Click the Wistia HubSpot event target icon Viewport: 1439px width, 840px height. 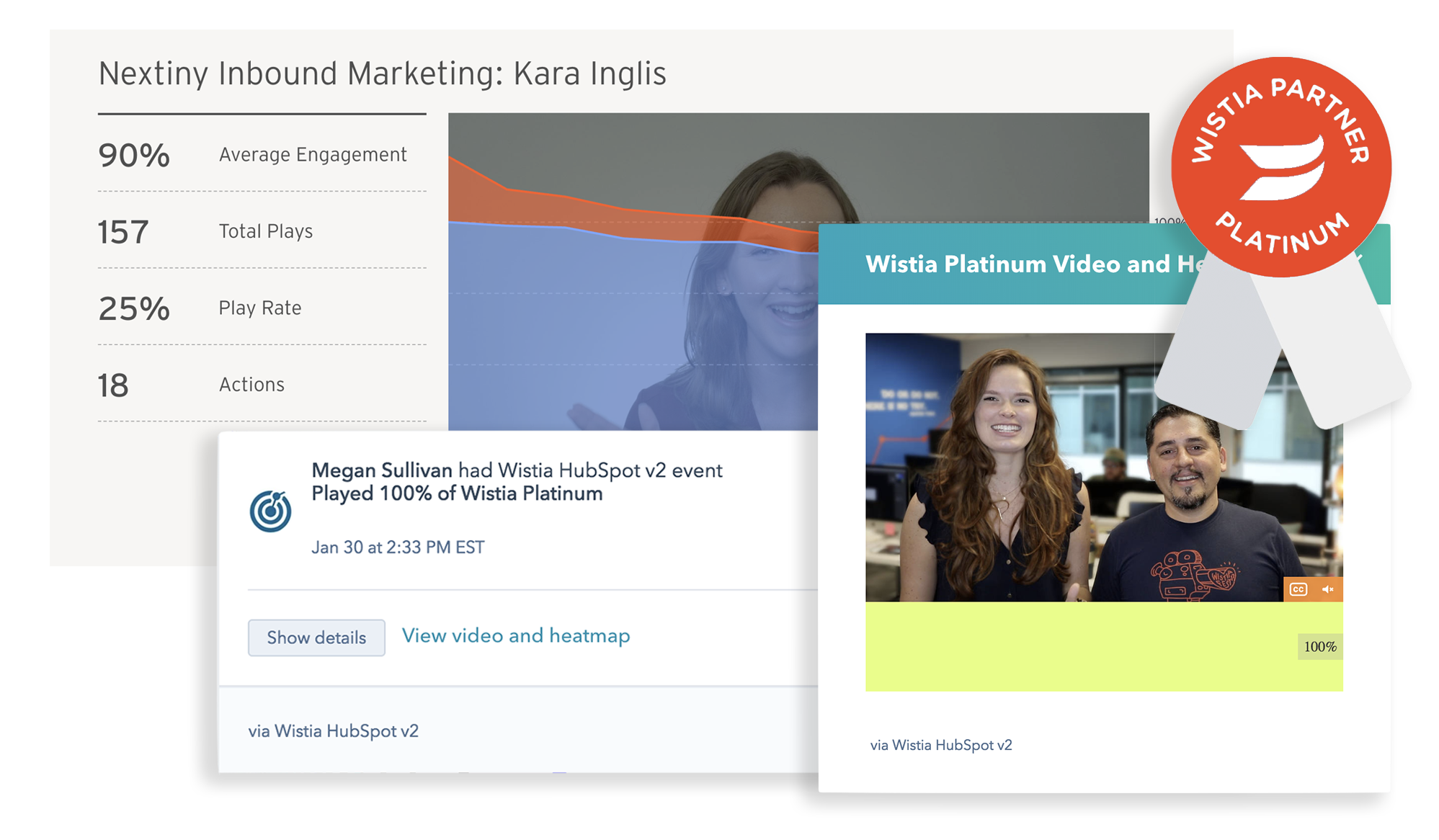[x=270, y=511]
